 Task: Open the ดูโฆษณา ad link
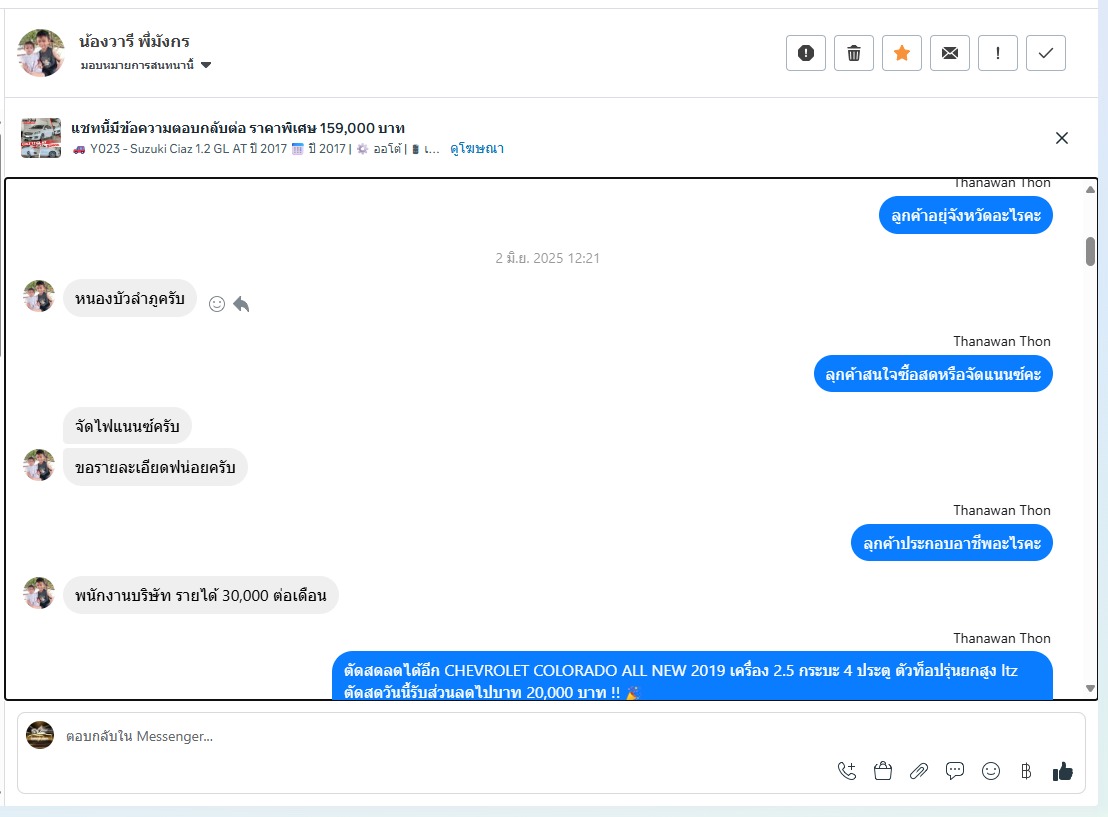click(477, 148)
